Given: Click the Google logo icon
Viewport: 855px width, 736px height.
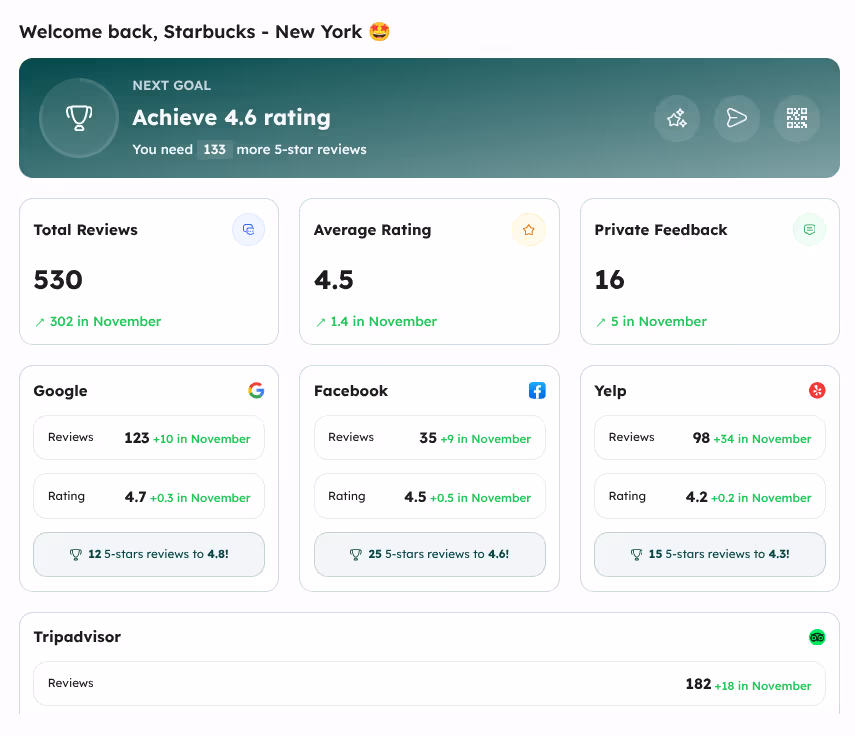Looking at the screenshot, I should click(256, 390).
